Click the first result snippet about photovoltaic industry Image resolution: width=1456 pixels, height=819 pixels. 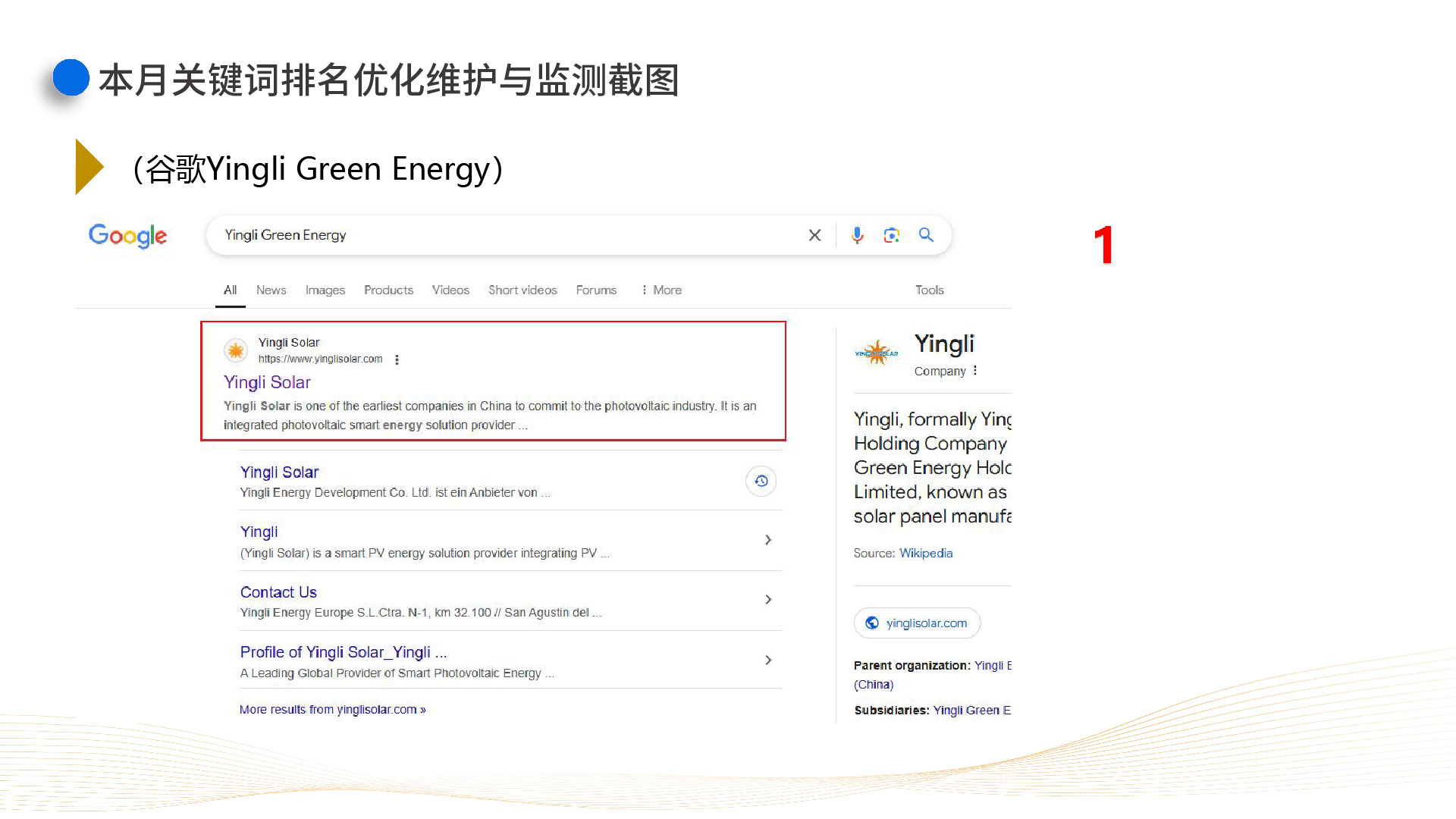click(x=490, y=416)
